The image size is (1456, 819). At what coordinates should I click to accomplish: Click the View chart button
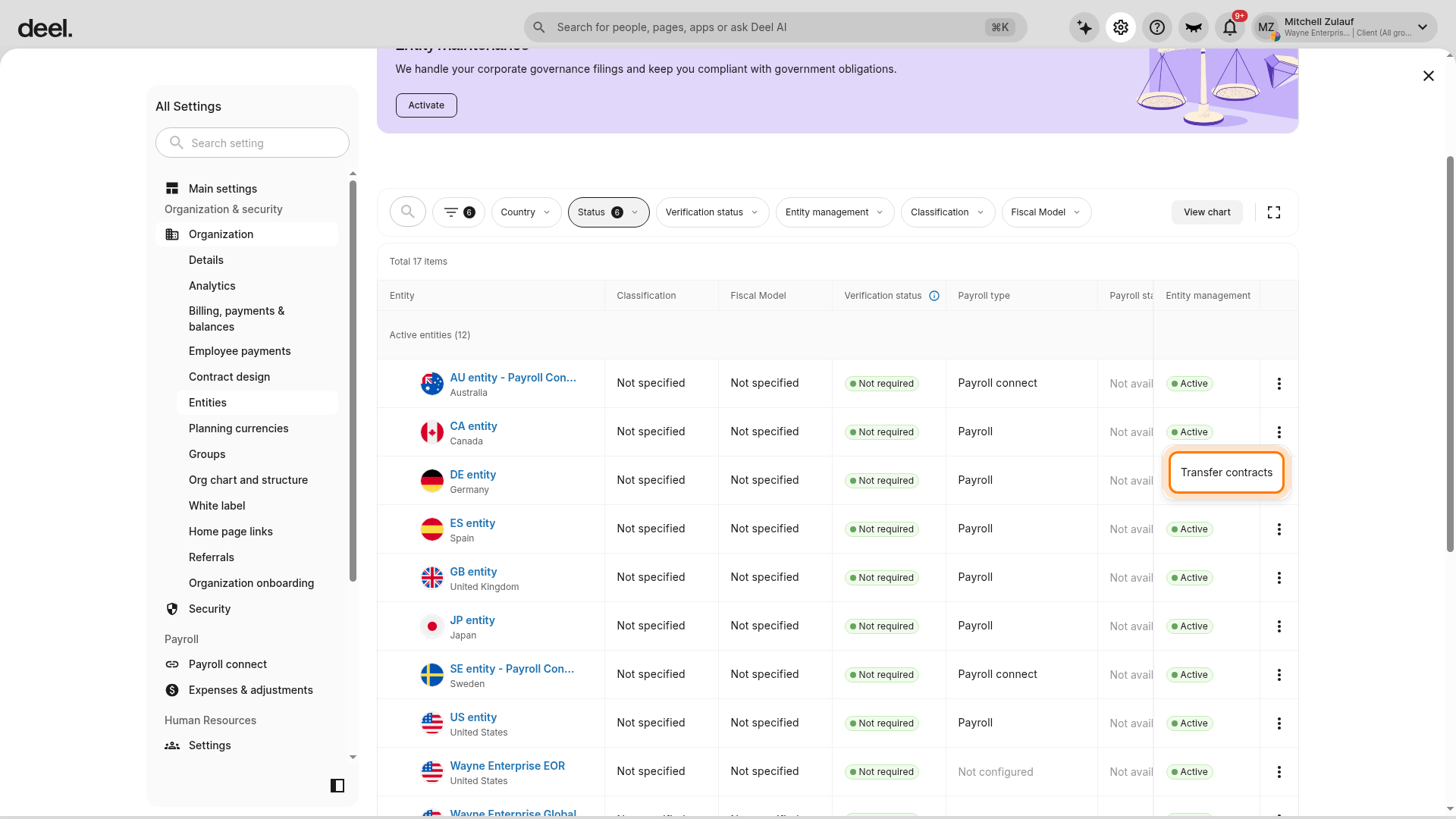point(1207,212)
